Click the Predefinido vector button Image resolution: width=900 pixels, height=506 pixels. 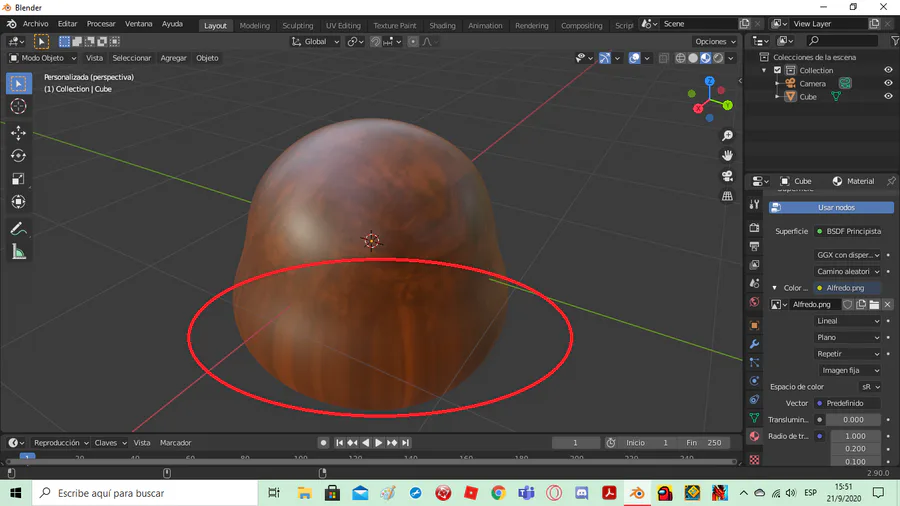point(848,403)
